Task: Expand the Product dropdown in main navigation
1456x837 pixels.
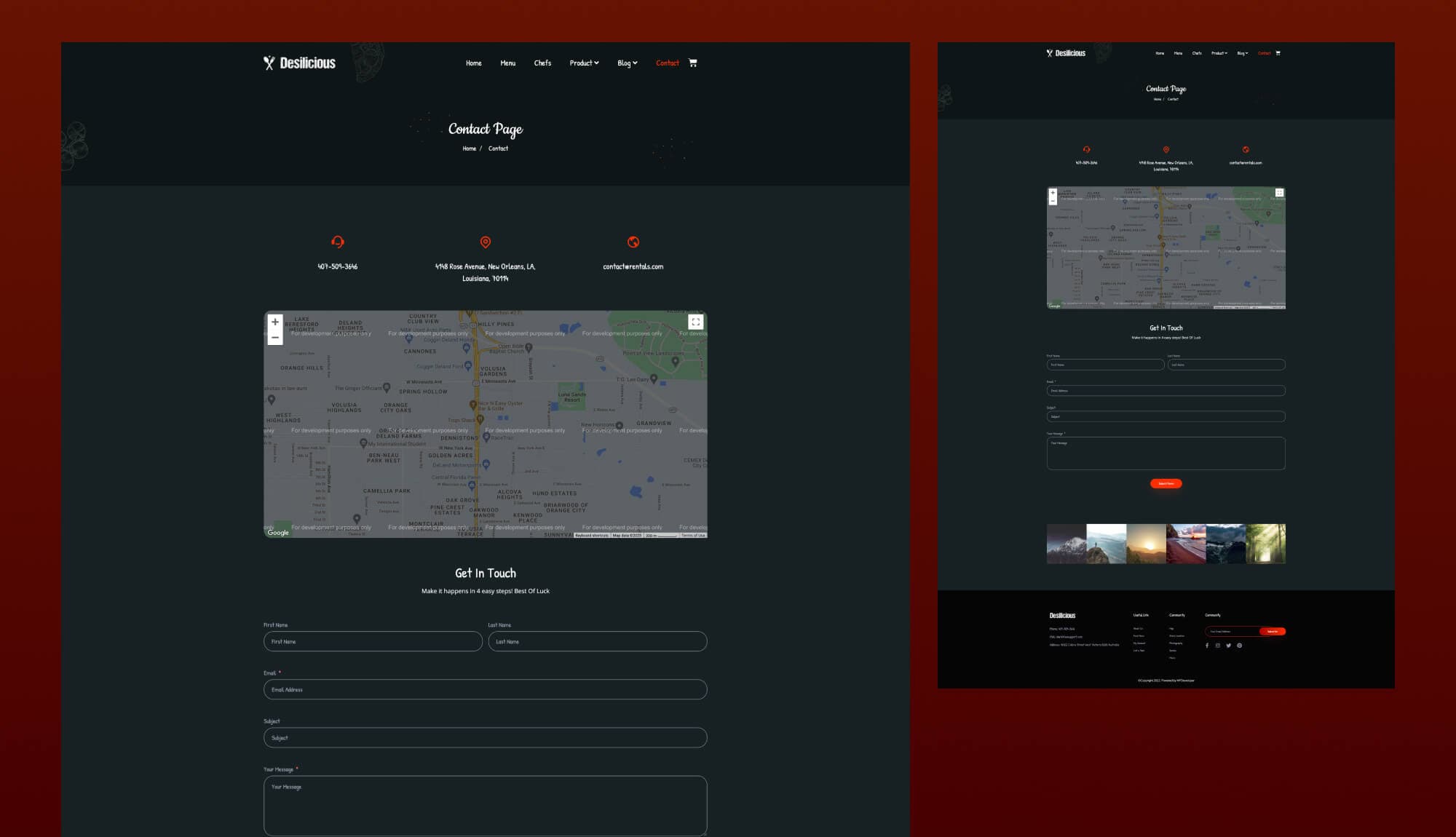Action: (584, 63)
